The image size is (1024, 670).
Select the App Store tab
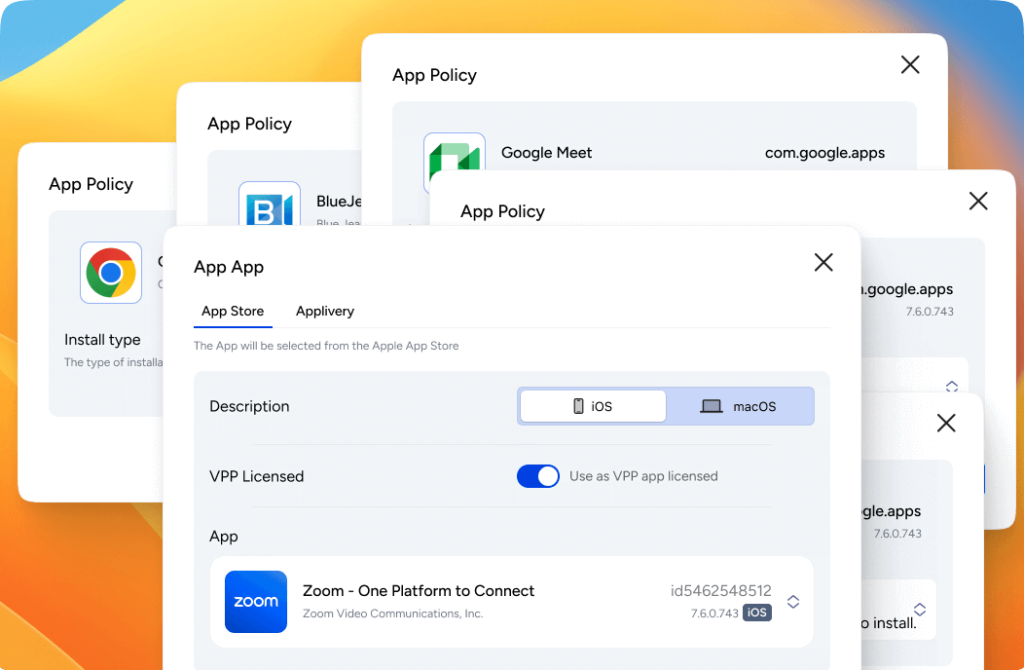(232, 311)
